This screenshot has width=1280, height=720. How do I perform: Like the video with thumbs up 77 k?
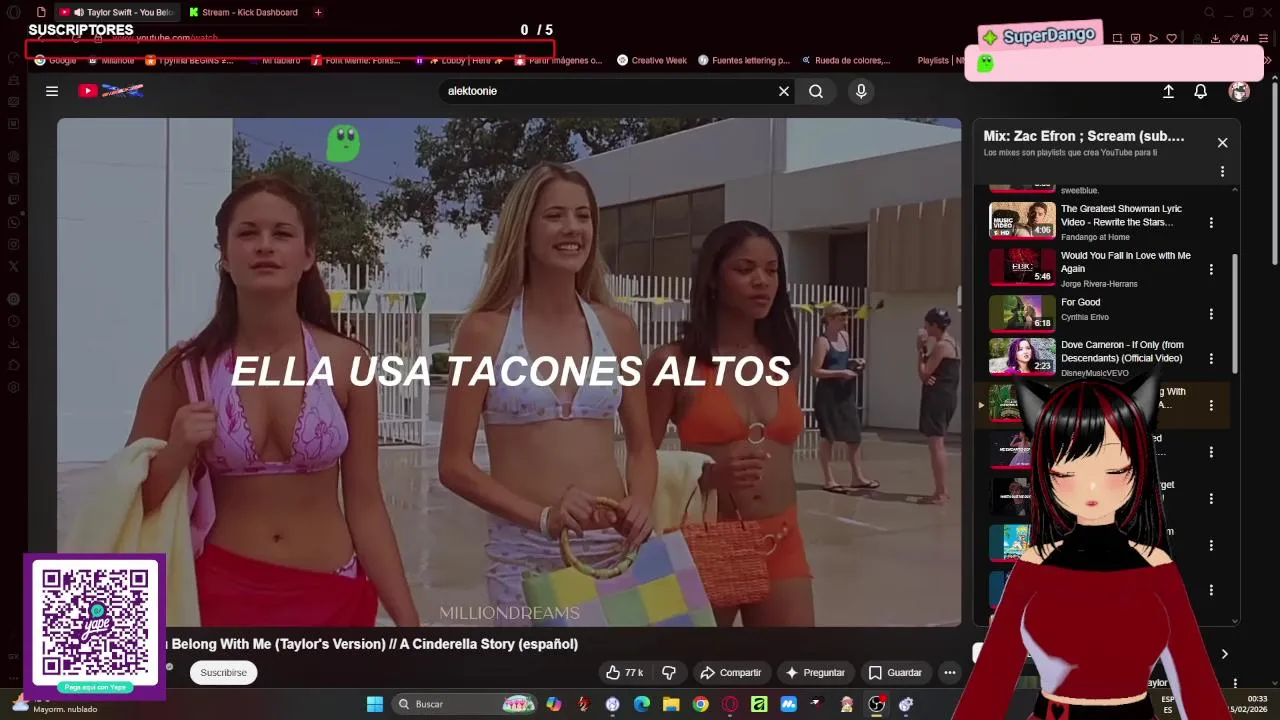point(624,673)
